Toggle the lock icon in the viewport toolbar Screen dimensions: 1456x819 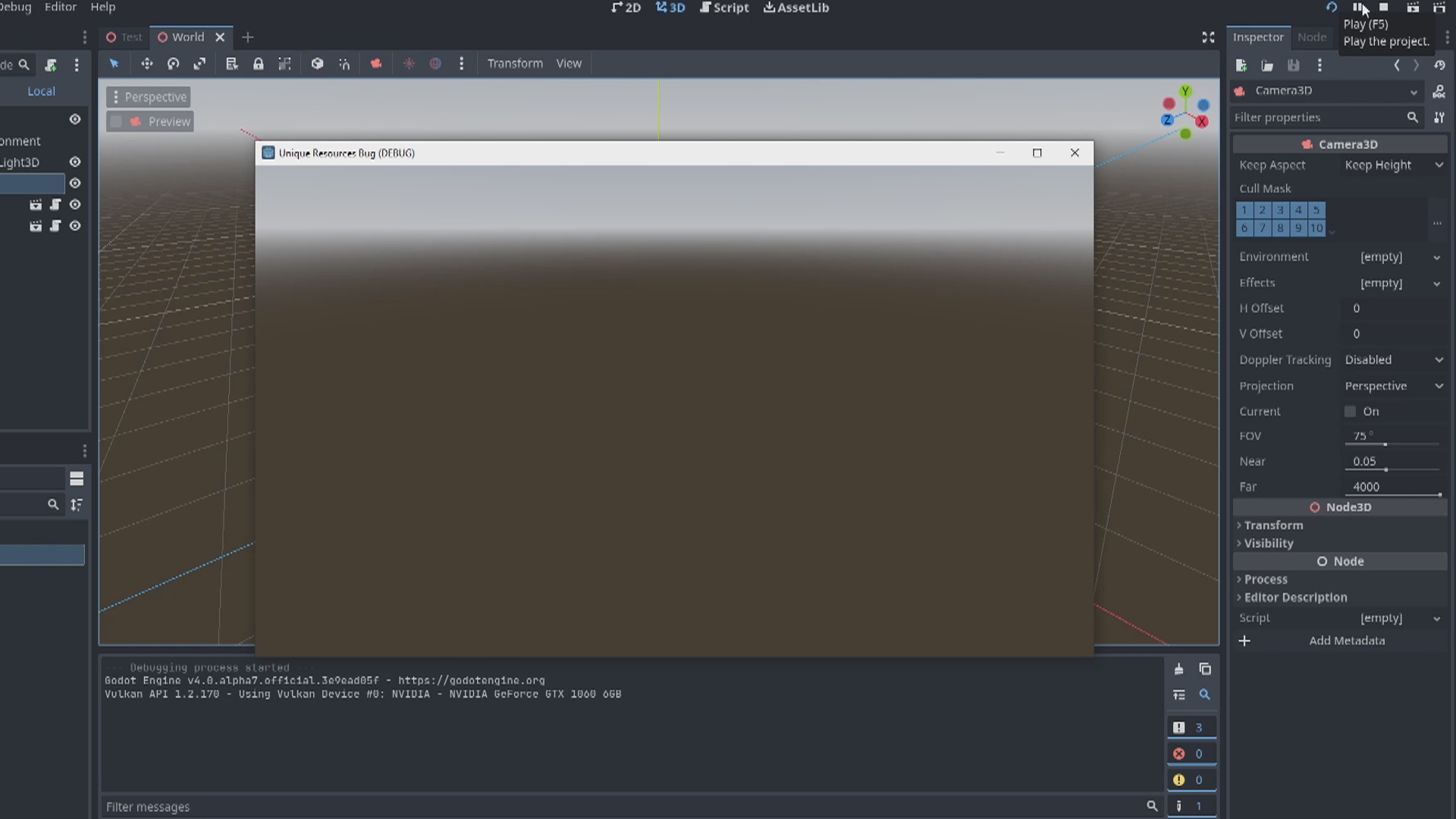coord(259,64)
